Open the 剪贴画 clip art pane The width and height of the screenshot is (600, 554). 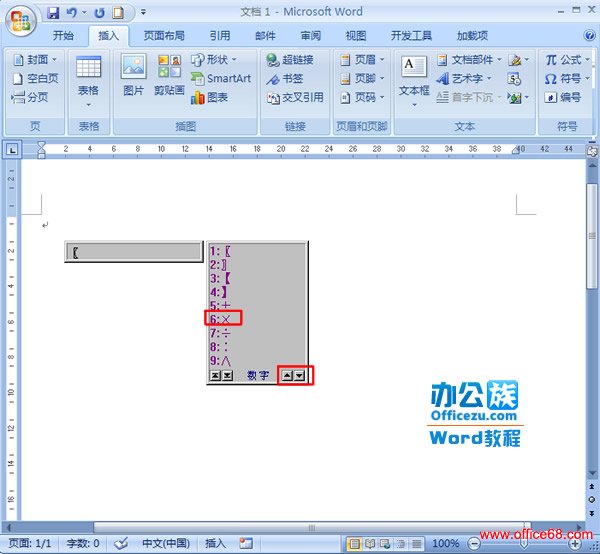[169, 75]
